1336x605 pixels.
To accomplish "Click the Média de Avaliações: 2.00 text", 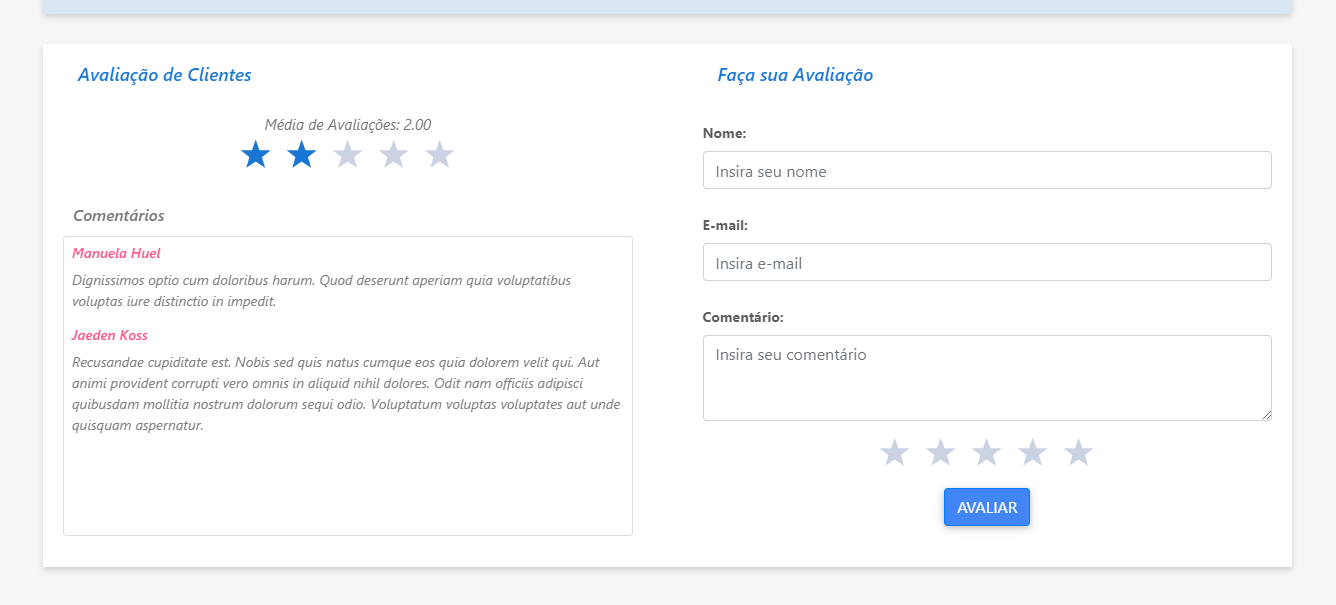I will click(x=348, y=125).
